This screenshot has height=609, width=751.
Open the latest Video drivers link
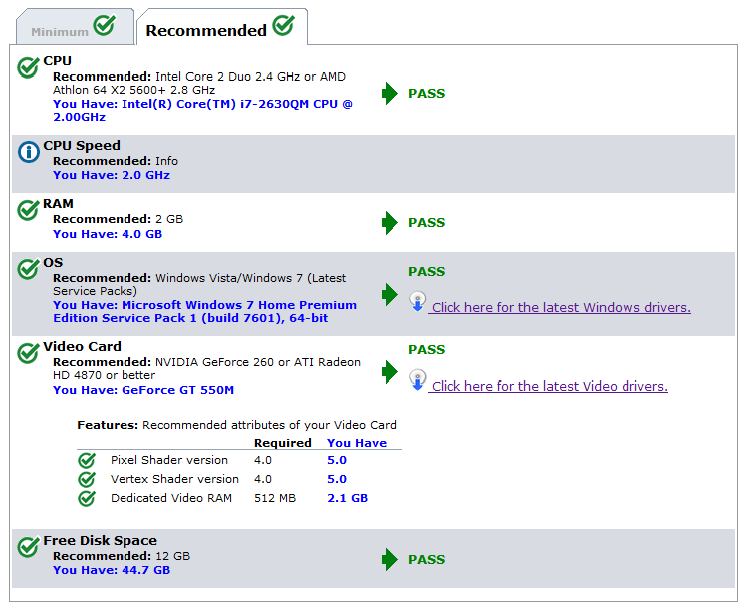(549, 386)
